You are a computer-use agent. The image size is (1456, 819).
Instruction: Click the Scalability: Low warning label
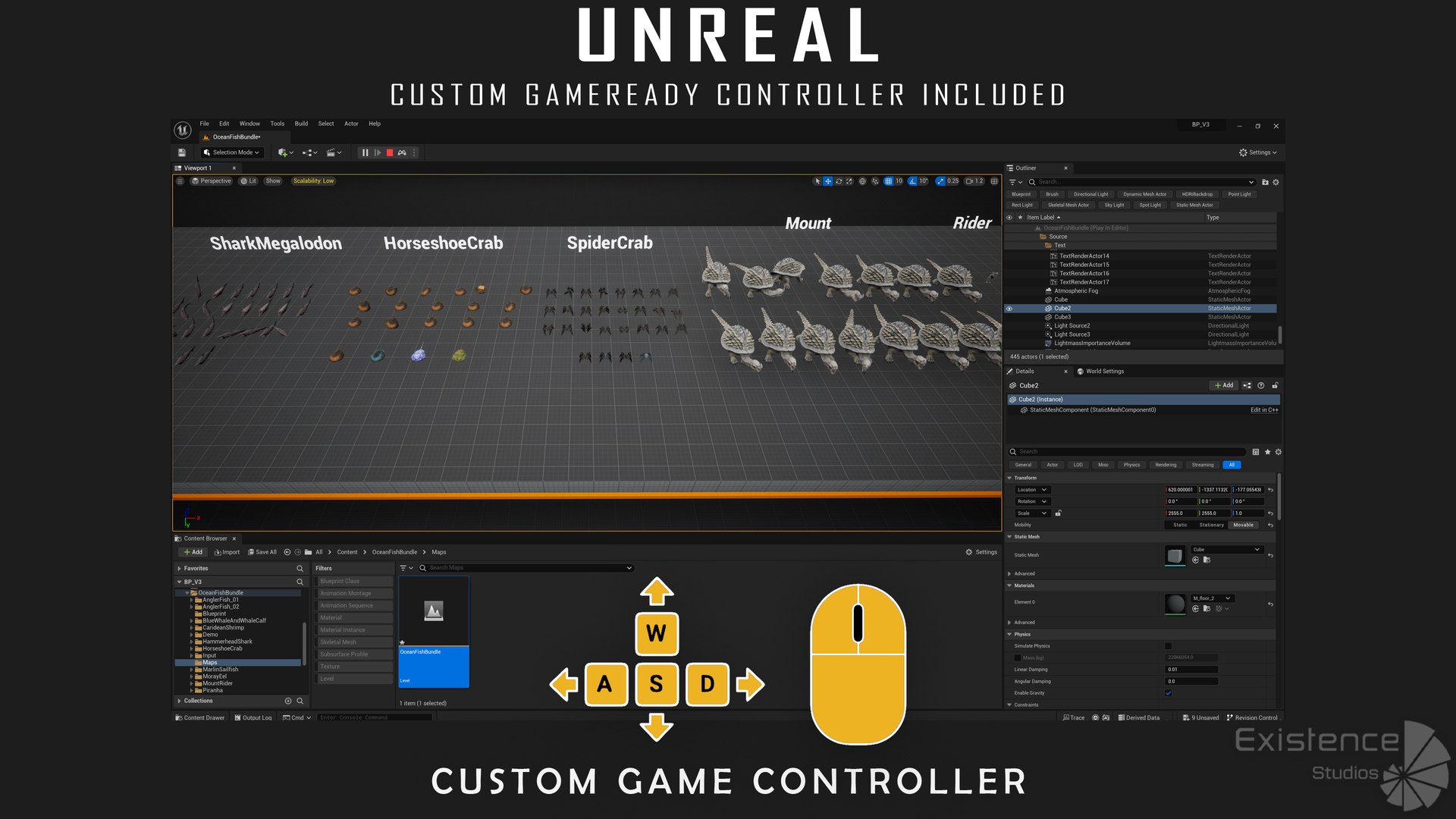(x=313, y=181)
